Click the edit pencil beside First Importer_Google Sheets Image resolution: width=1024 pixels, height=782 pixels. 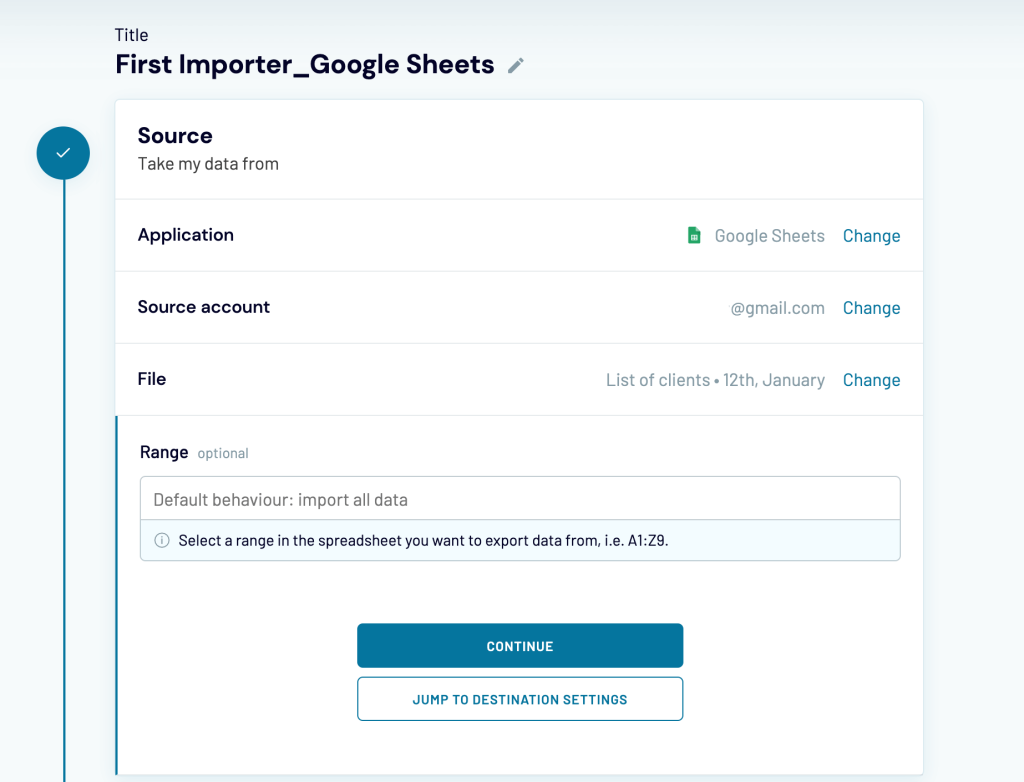pyautogui.click(x=515, y=64)
